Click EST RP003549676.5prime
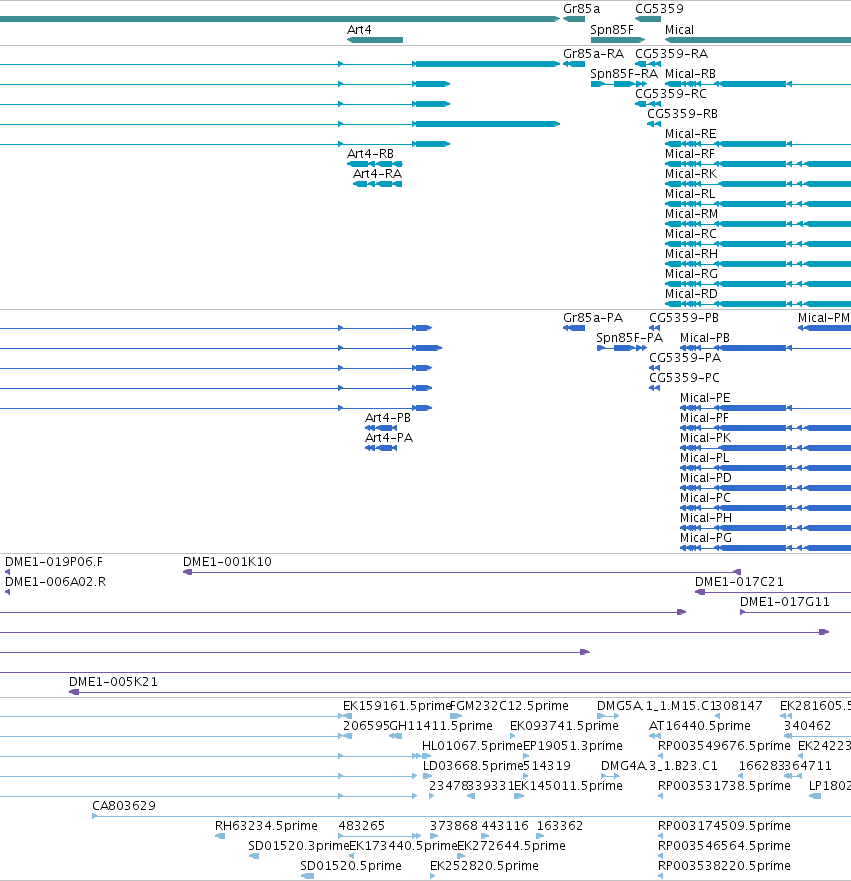 pyautogui.click(x=724, y=746)
